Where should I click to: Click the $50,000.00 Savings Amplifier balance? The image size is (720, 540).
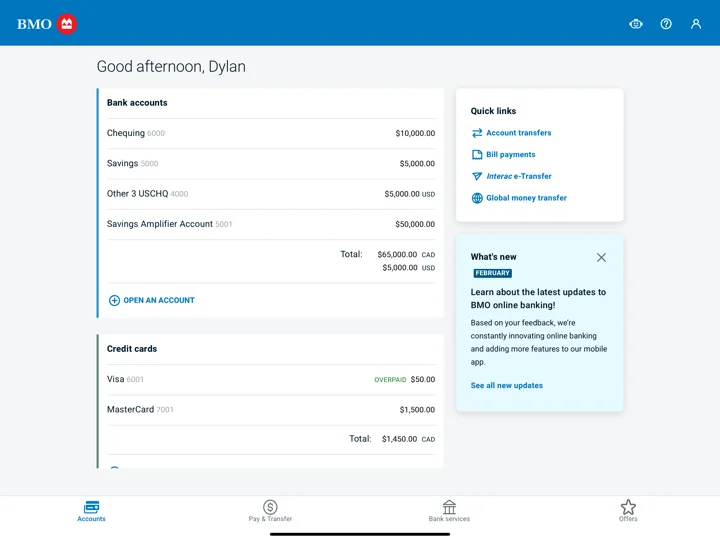pyautogui.click(x=415, y=224)
